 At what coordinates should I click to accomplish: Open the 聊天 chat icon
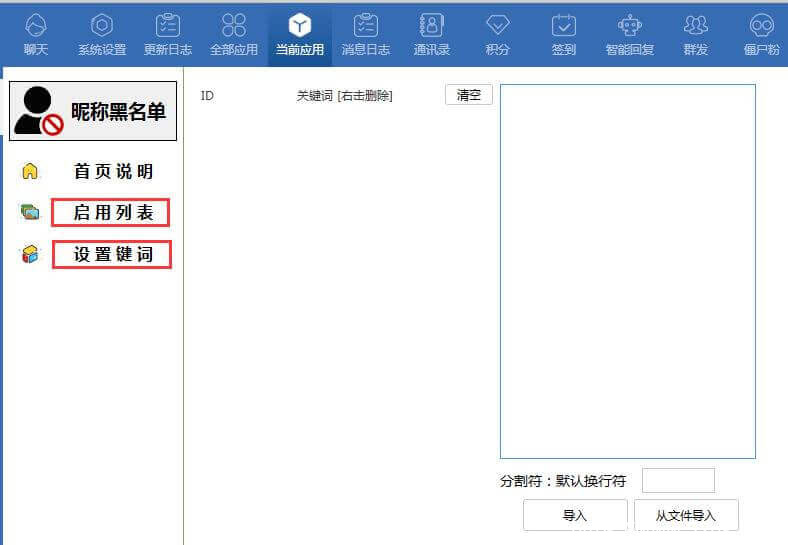(x=36, y=26)
